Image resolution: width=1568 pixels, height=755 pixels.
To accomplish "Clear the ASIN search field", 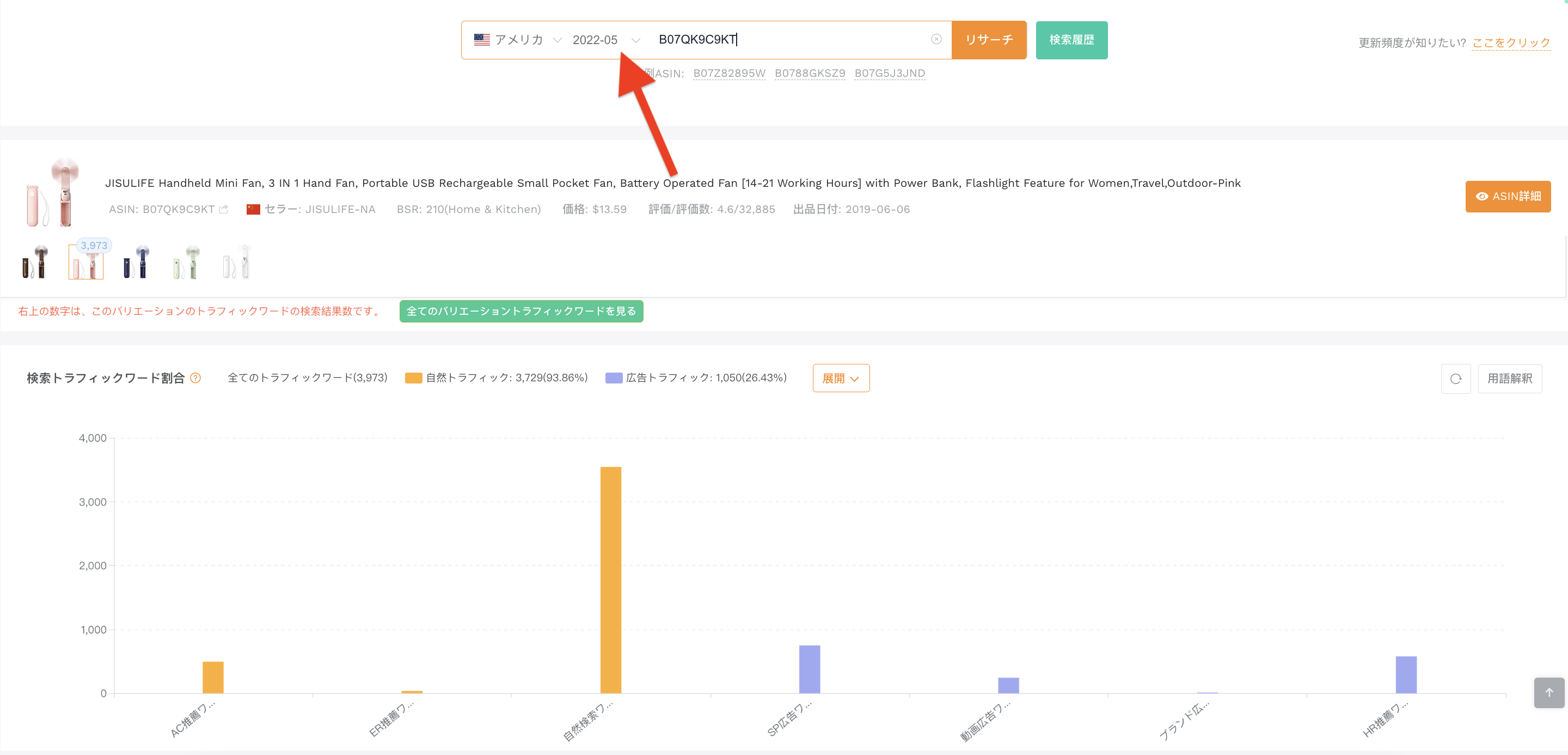I will [936, 40].
